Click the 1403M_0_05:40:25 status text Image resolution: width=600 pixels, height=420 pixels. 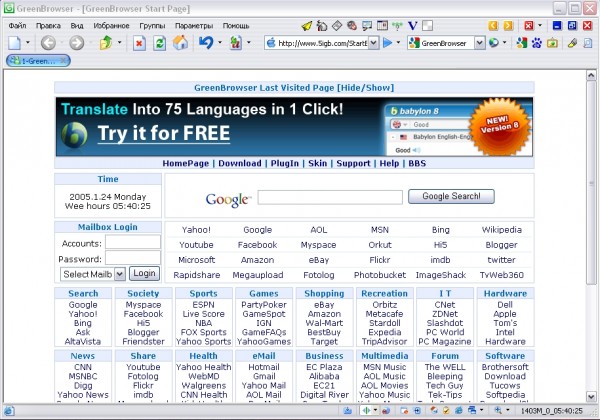(552, 411)
